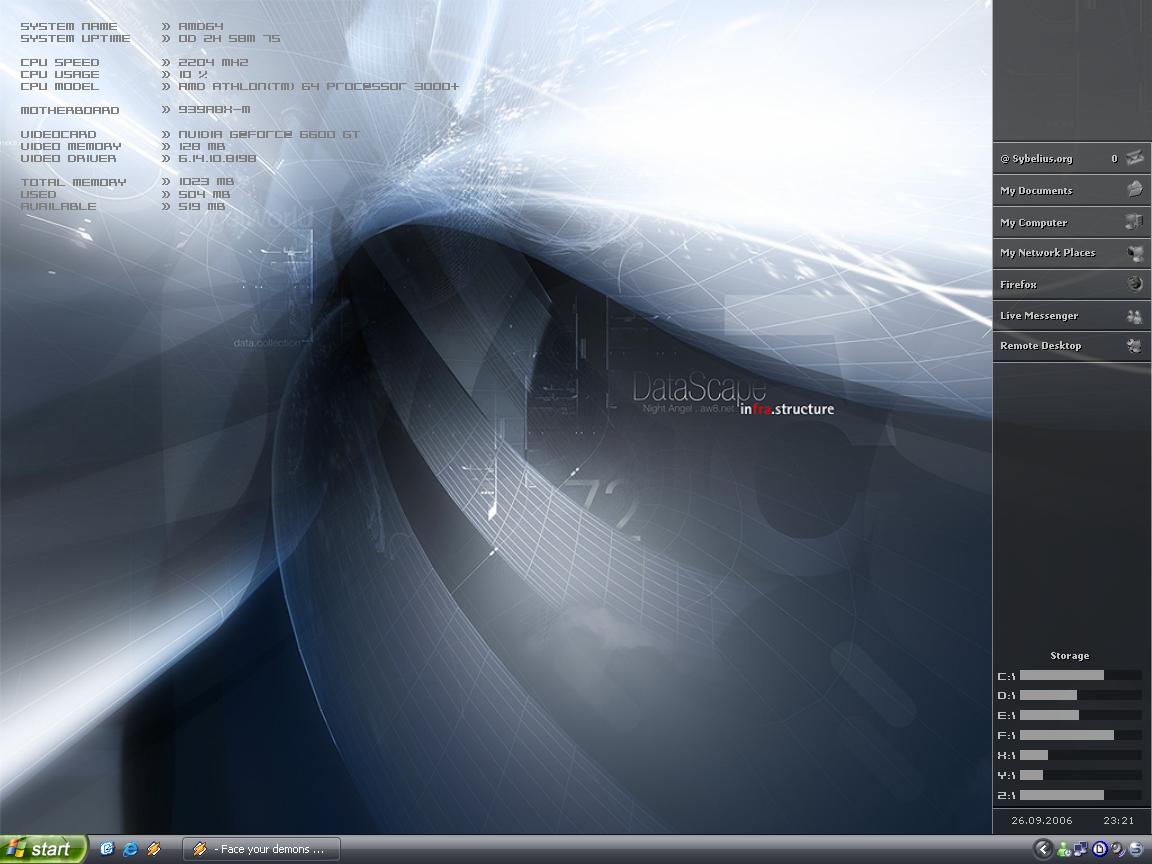Open My Computer sidebar shortcut
The width and height of the screenshot is (1152, 864).
click(x=1034, y=222)
